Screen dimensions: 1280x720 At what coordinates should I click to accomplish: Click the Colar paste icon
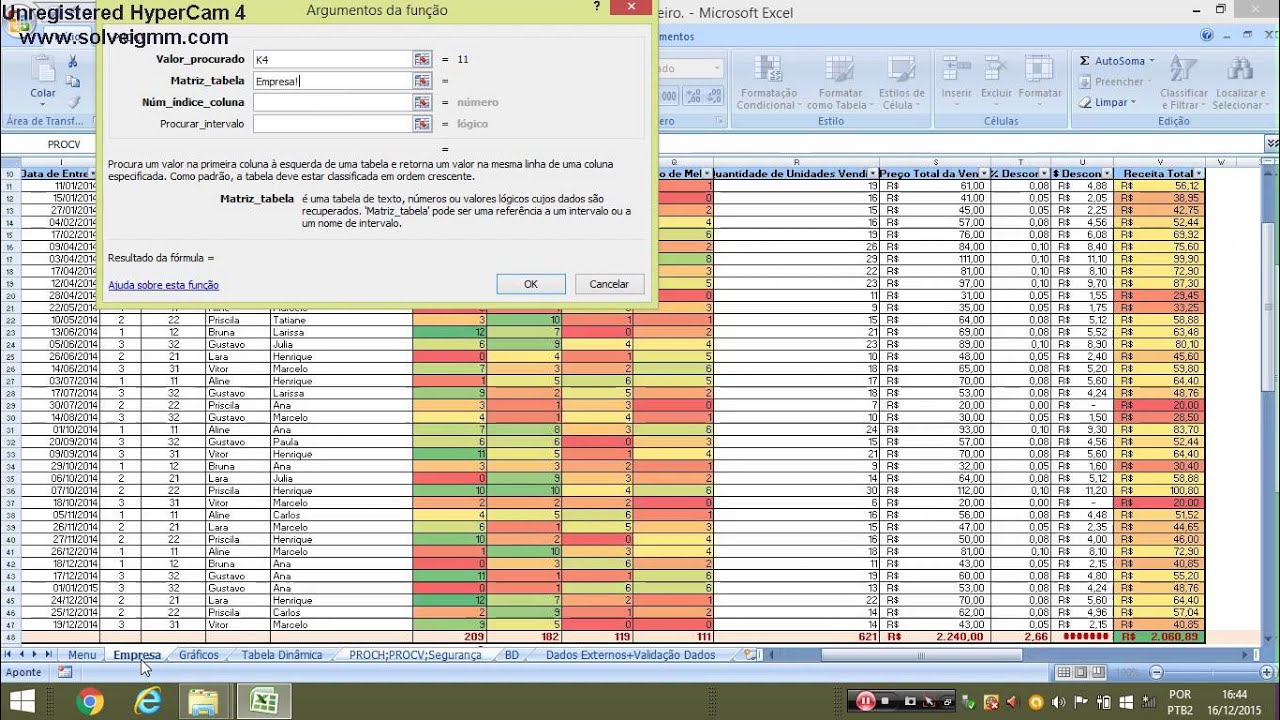43,68
